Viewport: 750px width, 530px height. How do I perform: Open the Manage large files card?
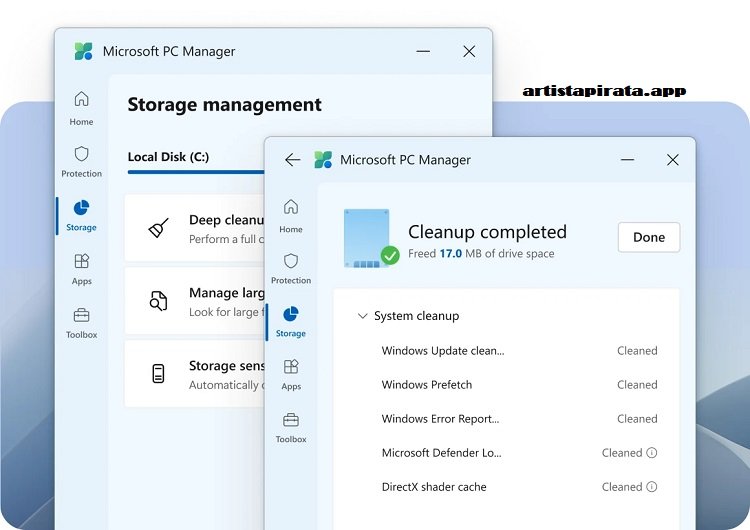point(195,301)
